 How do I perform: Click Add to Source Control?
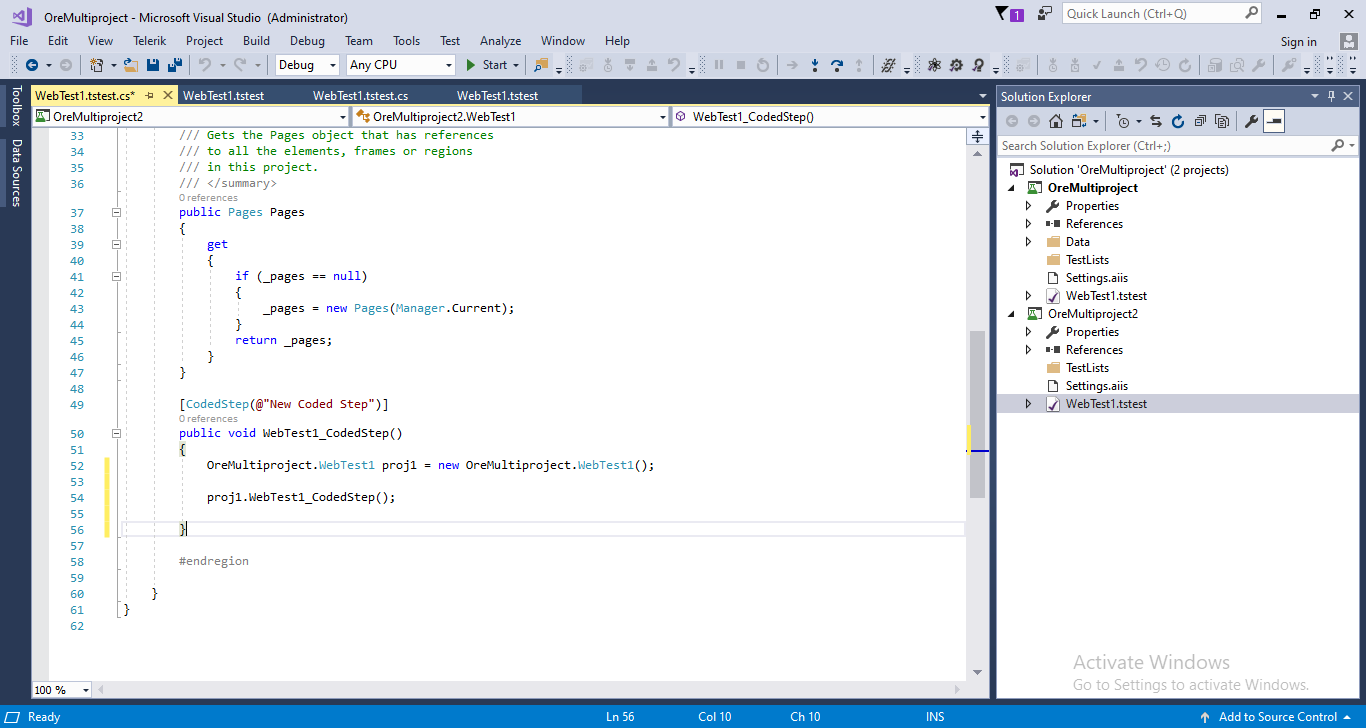click(x=1277, y=717)
